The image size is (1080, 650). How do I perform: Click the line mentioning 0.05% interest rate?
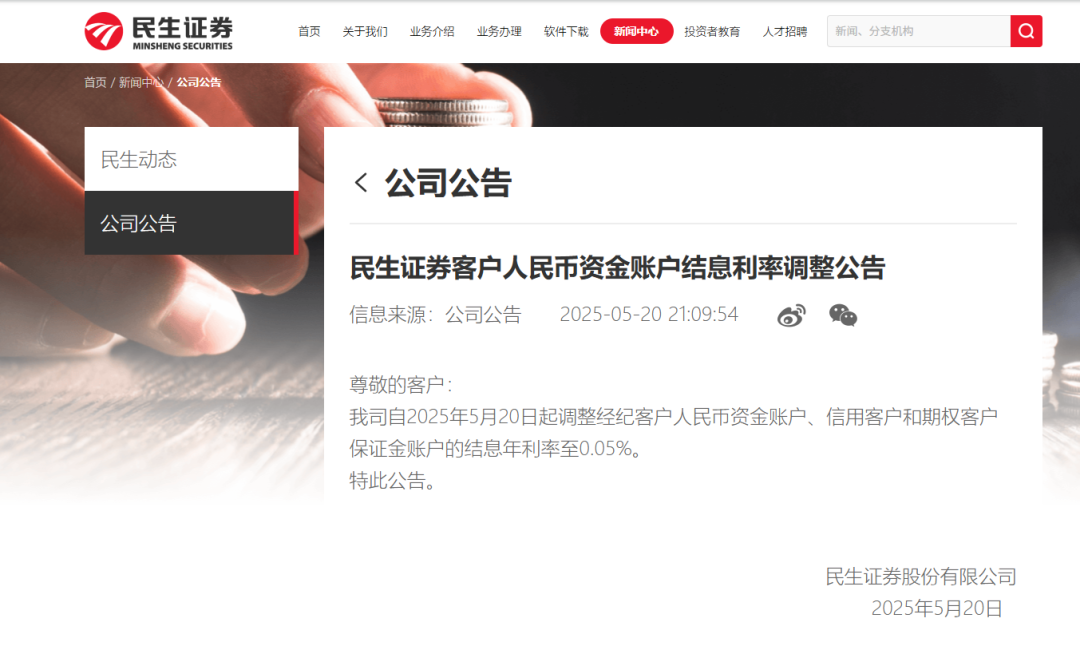point(496,449)
